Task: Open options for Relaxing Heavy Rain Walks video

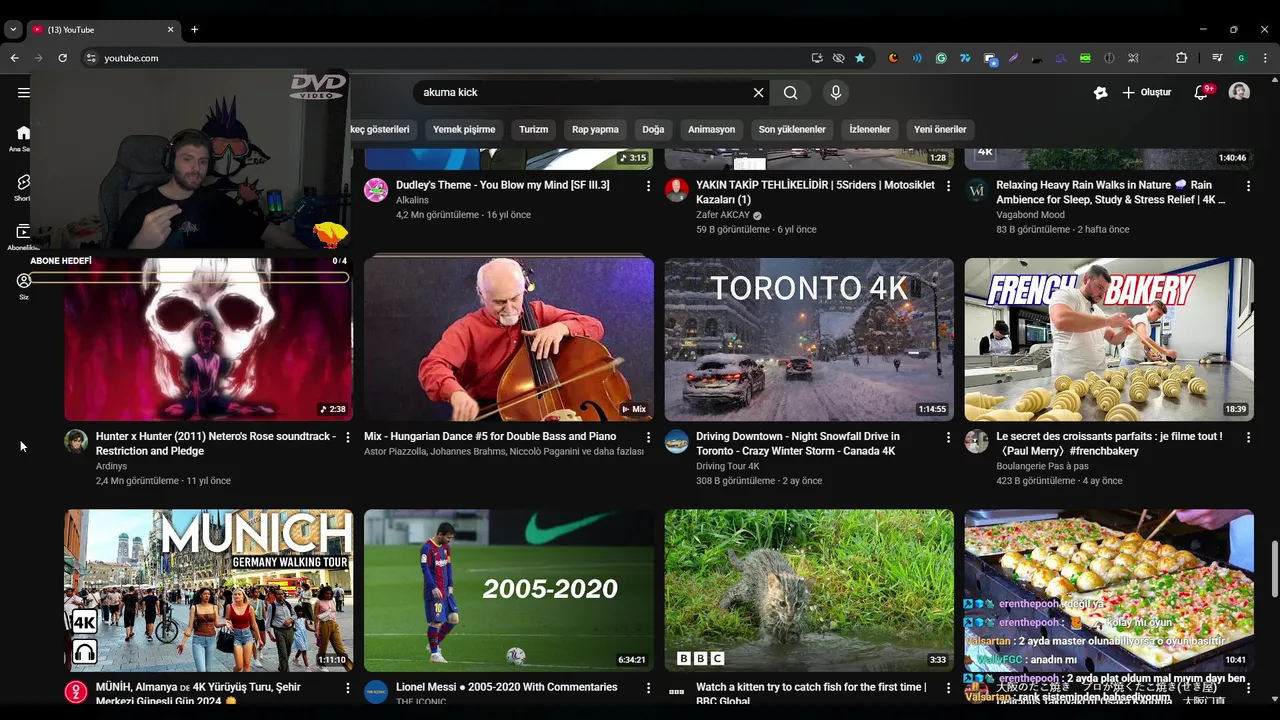Action: tap(1248, 186)
